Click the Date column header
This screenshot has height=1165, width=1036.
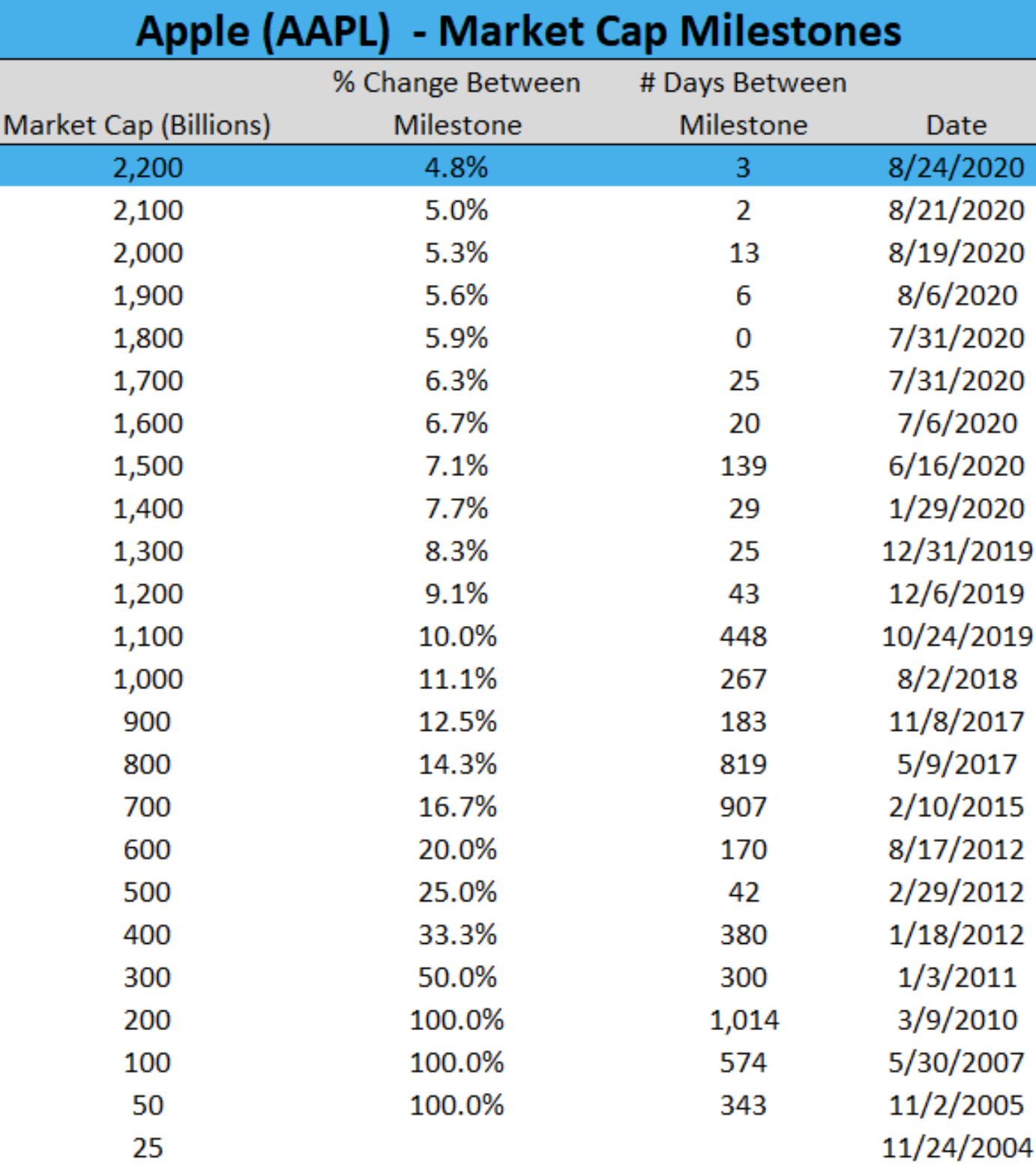click(957, 125)
